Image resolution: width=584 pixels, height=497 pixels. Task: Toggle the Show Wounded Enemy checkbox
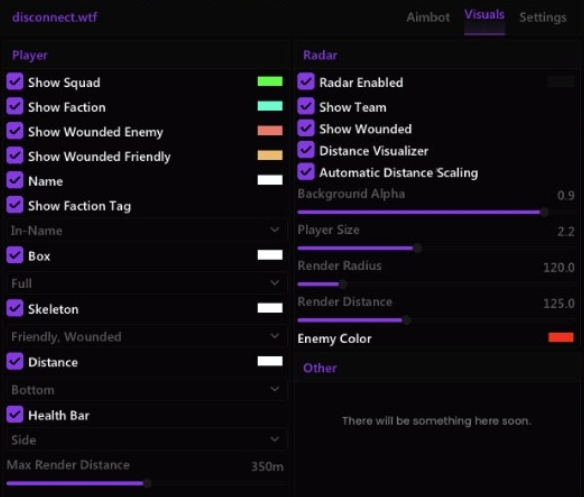pos(15,131)
